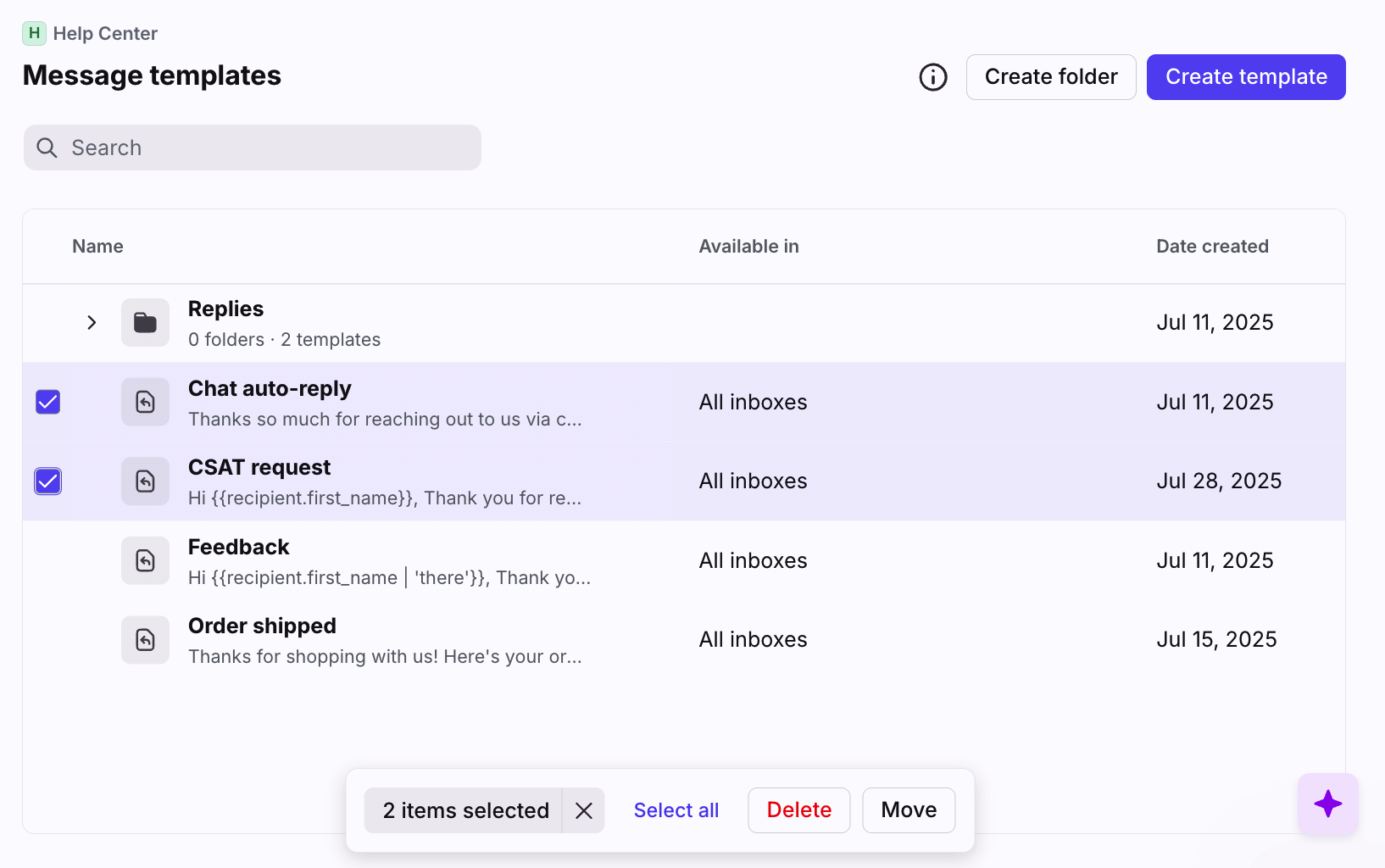Click the CSAT request template icon
The image size is (1385, 868).
145,481
